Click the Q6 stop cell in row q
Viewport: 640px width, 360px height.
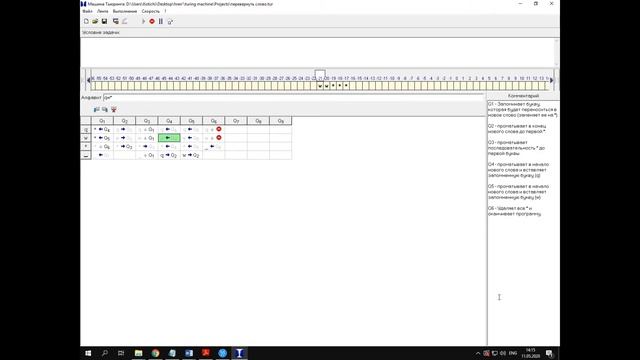tap(213, 129)
